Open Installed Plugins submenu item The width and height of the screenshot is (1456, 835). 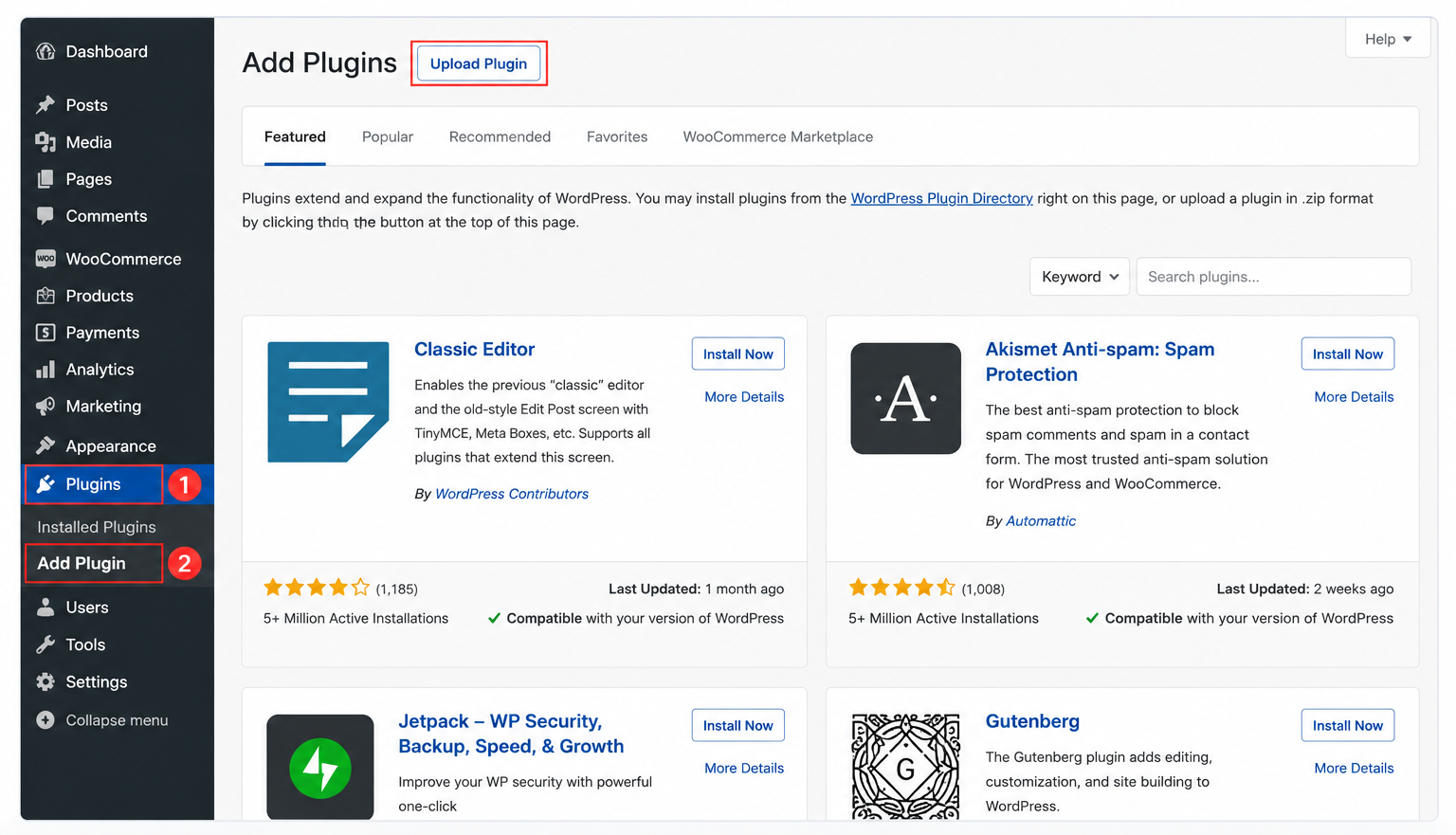click(x=97, y=527)
